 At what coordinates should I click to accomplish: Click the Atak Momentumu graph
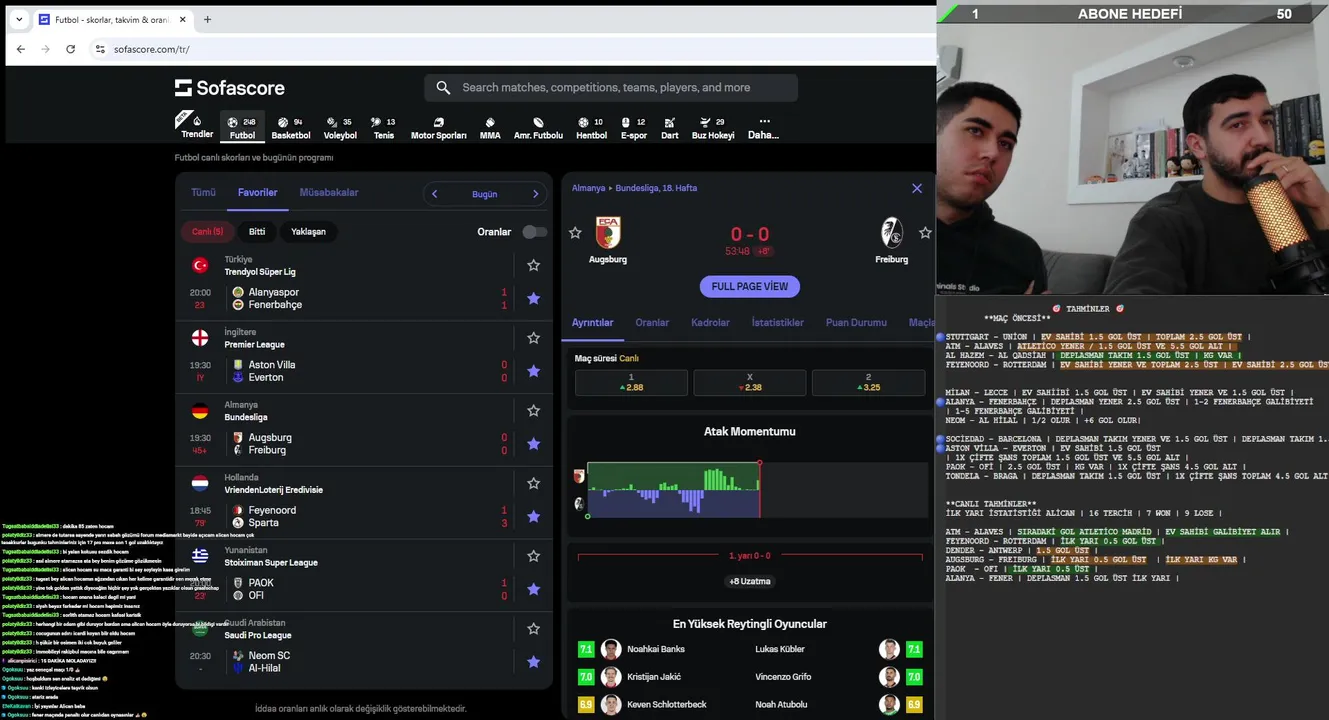pyautogui.click(x=750, y=489)
